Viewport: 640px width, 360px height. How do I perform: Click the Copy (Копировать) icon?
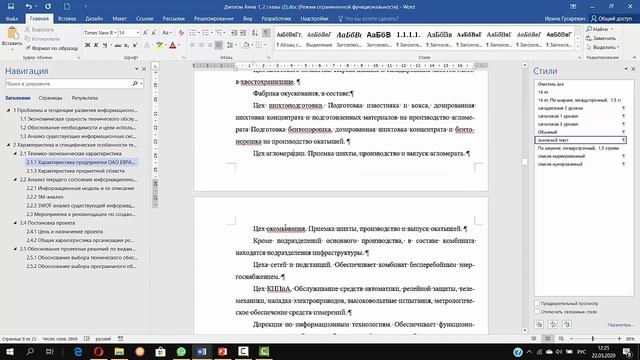click(27, 39)
